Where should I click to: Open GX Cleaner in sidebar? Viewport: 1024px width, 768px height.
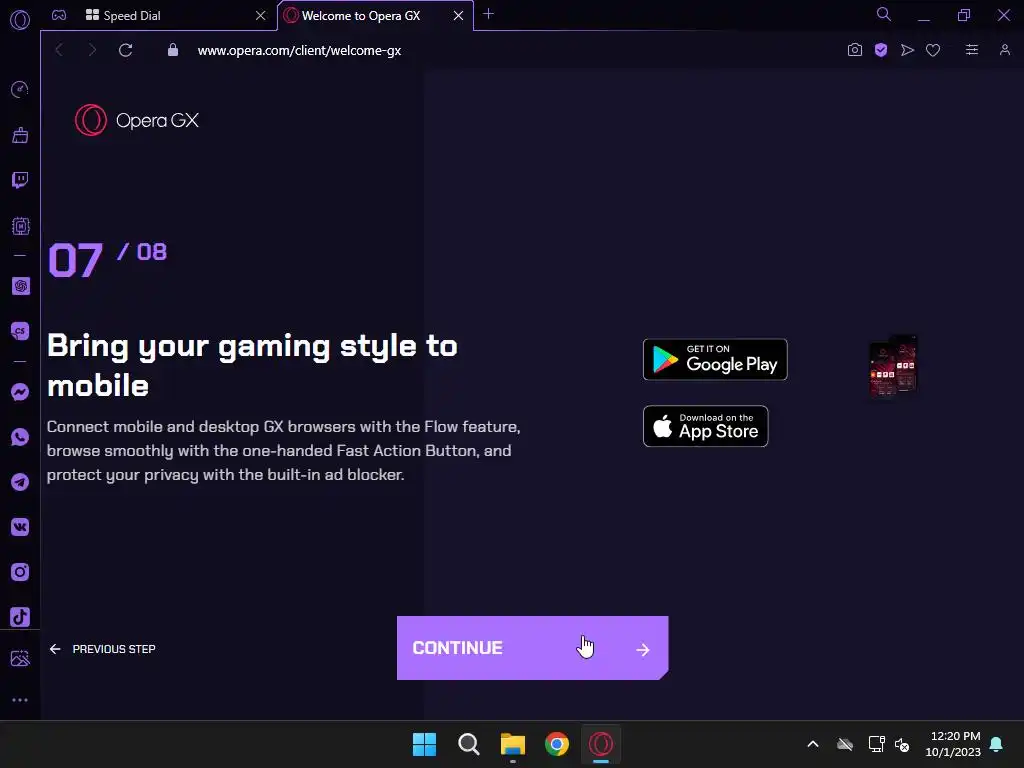(20, 135)
